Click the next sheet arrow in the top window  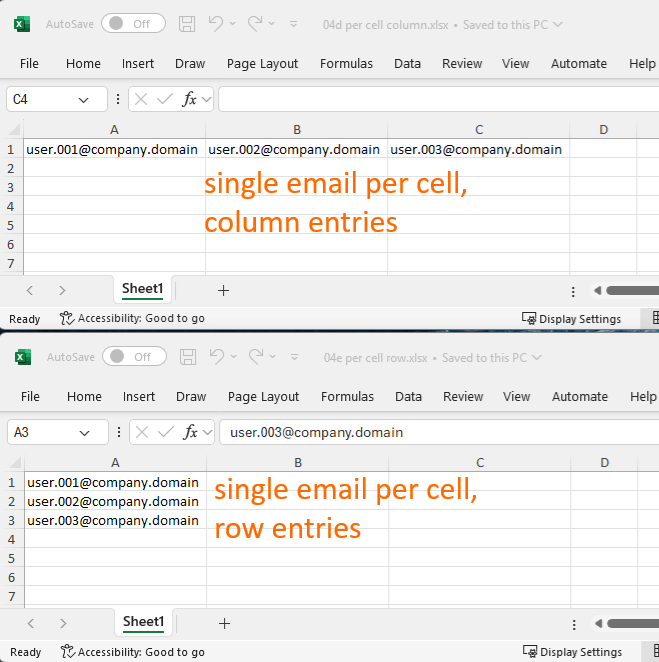click(x=62, y=290)
